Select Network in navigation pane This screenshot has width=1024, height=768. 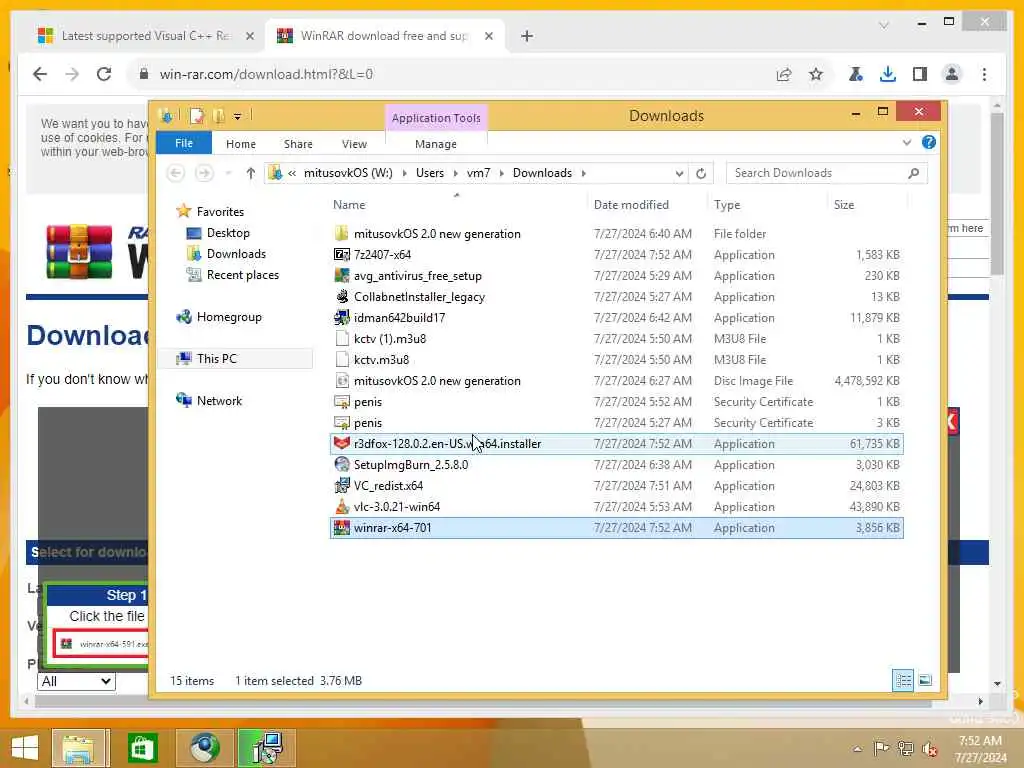point(219,401)
